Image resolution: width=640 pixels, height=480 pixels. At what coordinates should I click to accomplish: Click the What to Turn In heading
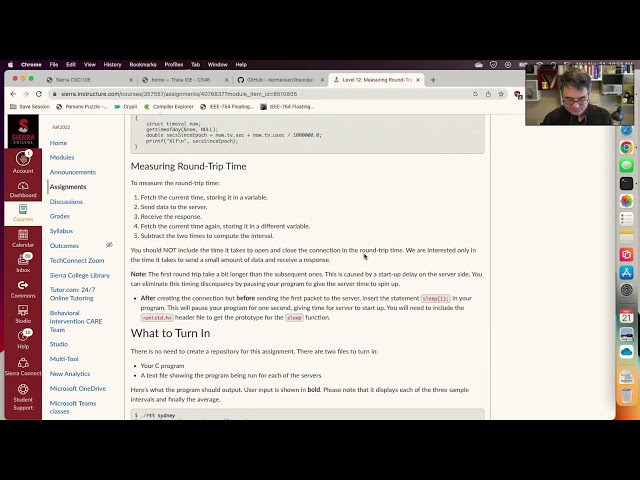point(170,333)
